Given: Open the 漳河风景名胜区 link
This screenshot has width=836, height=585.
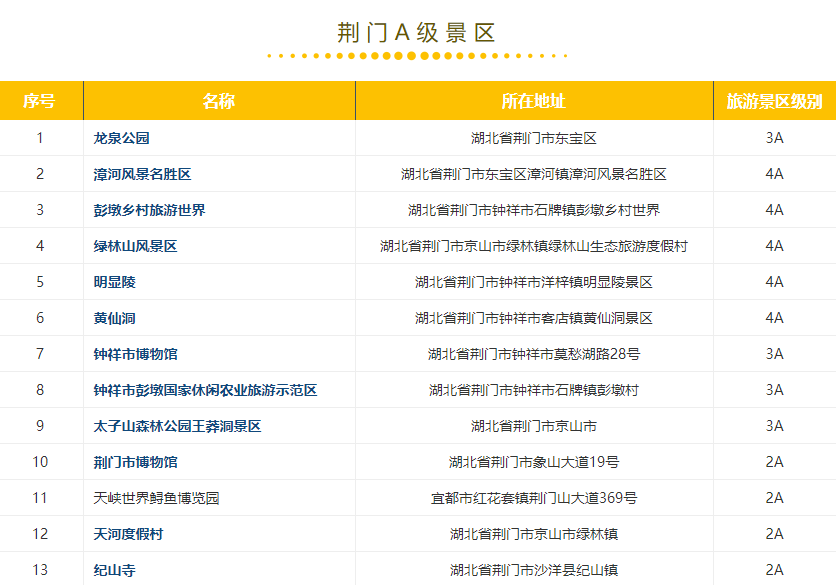Looking at the screenshot, I should click(142, 174).
